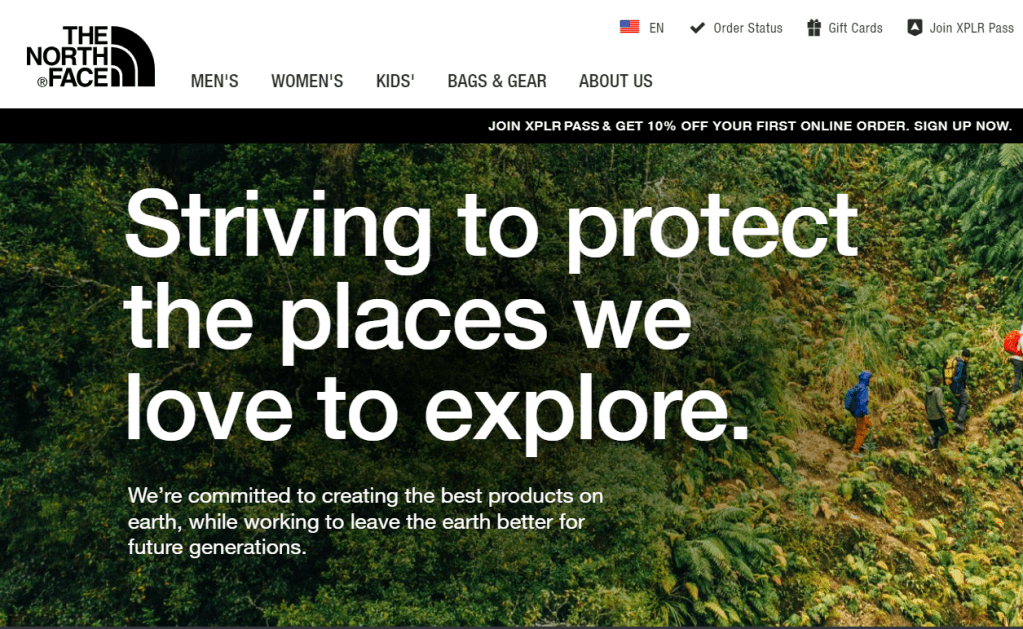Click the XPLR Pass badge icon
Screen dimensions: 1023x629
pos(915,27)
